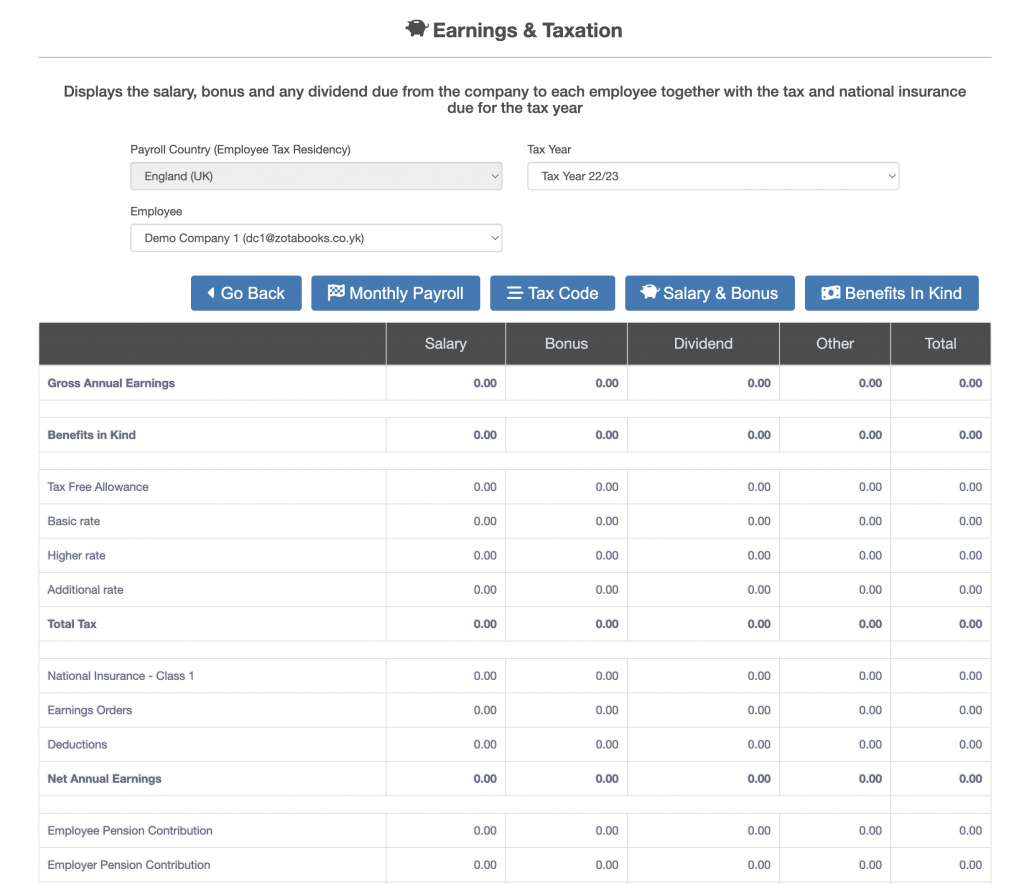
Task: Click the Total column header
Action: tap(940, 343)
